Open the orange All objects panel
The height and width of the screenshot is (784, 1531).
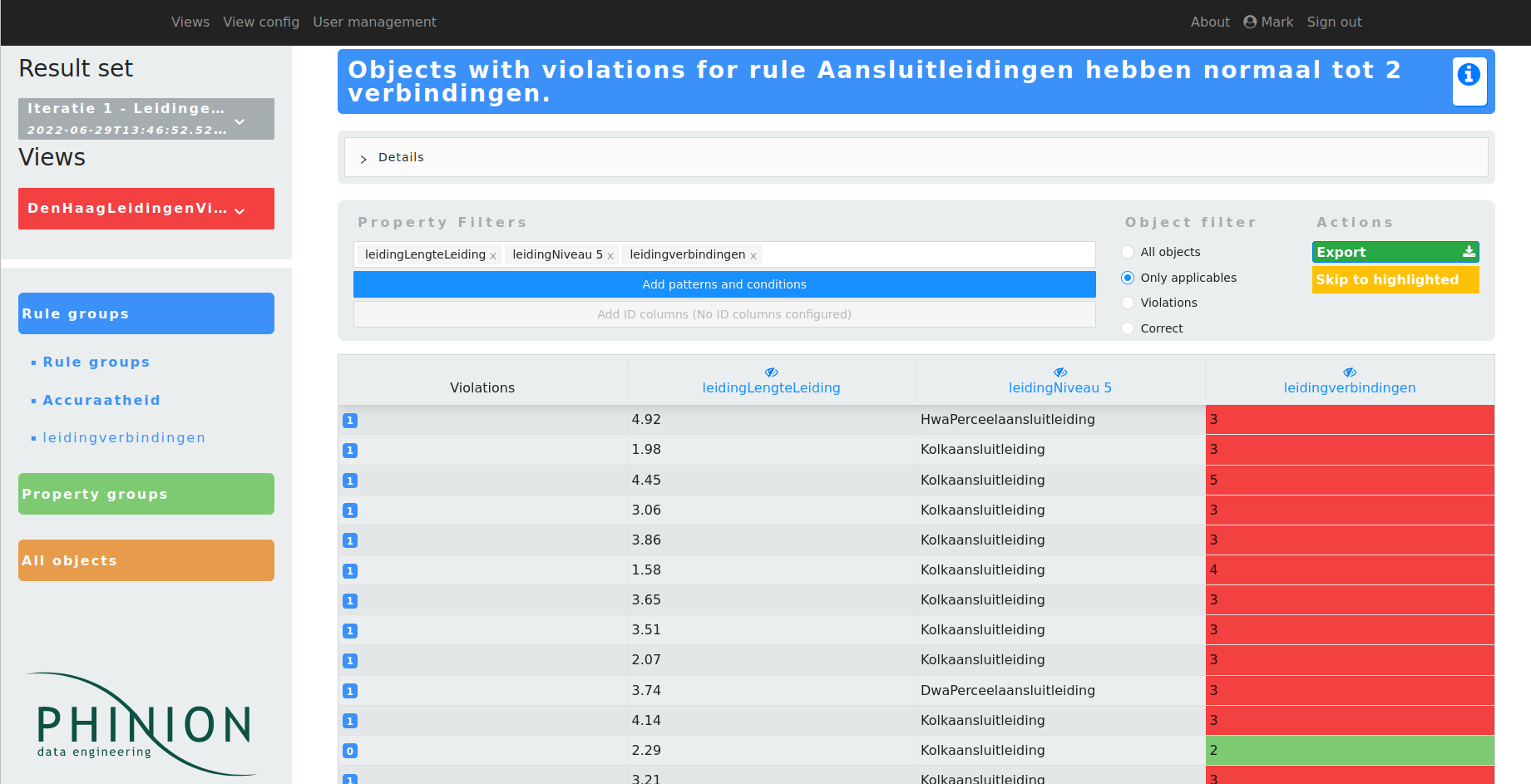pos(146,560)
